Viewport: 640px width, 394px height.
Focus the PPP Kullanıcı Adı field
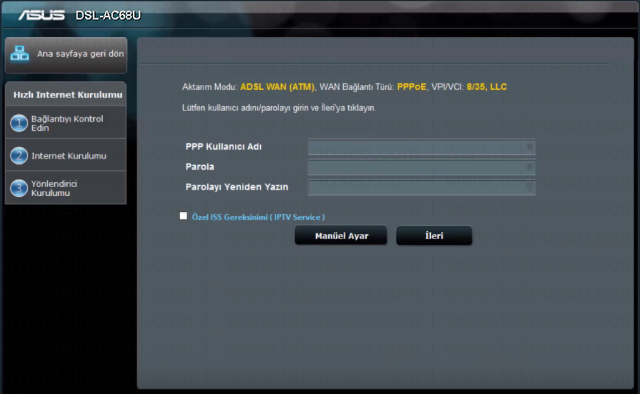422,147
